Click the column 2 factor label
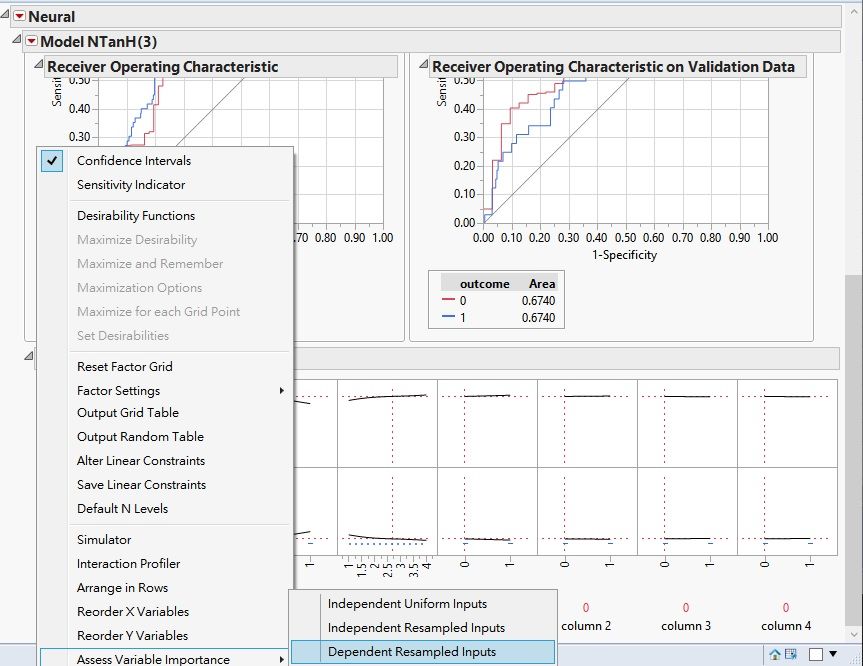This screenshot has width=863, height=666. [586, 626]
